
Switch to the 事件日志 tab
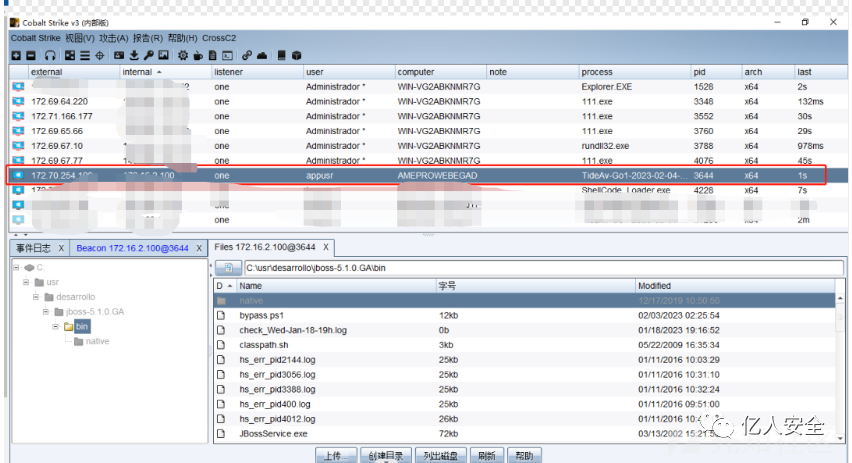[33, 248]
